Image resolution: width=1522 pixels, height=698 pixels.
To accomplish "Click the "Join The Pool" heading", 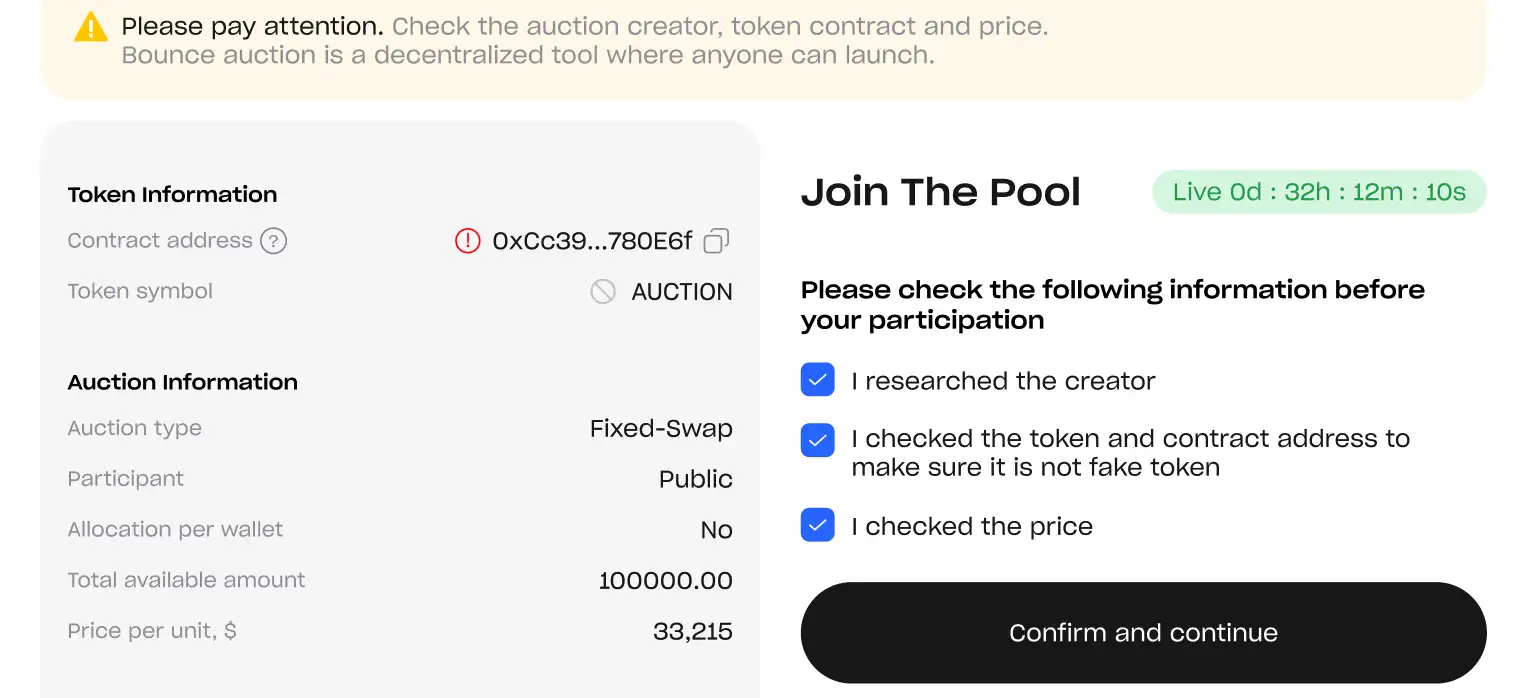I will point(940,192).
